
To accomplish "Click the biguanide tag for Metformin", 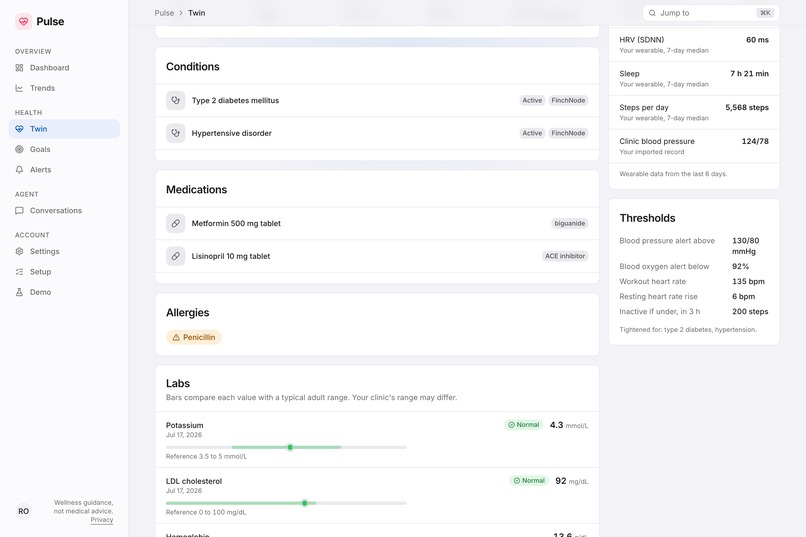I will tap(570, 224).
